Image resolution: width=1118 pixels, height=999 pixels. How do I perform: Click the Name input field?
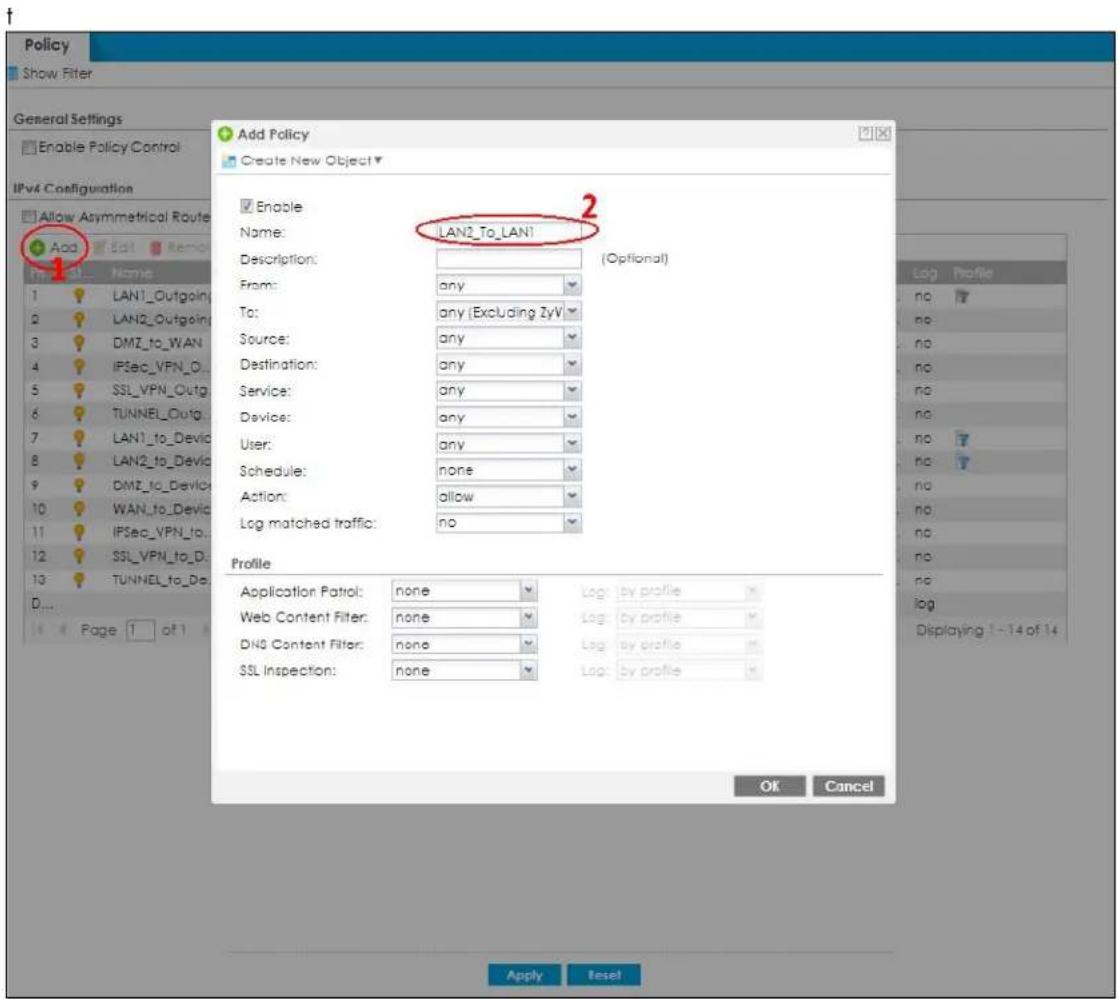[x=508, y=232]
